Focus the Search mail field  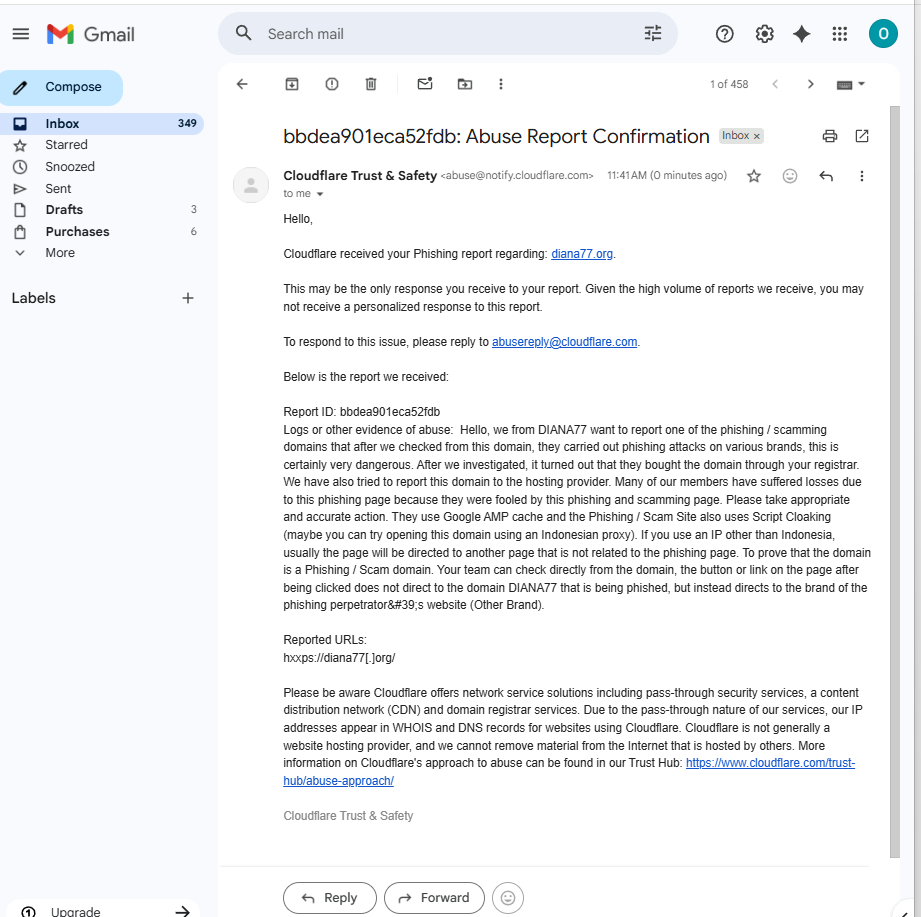coord(446,34)
